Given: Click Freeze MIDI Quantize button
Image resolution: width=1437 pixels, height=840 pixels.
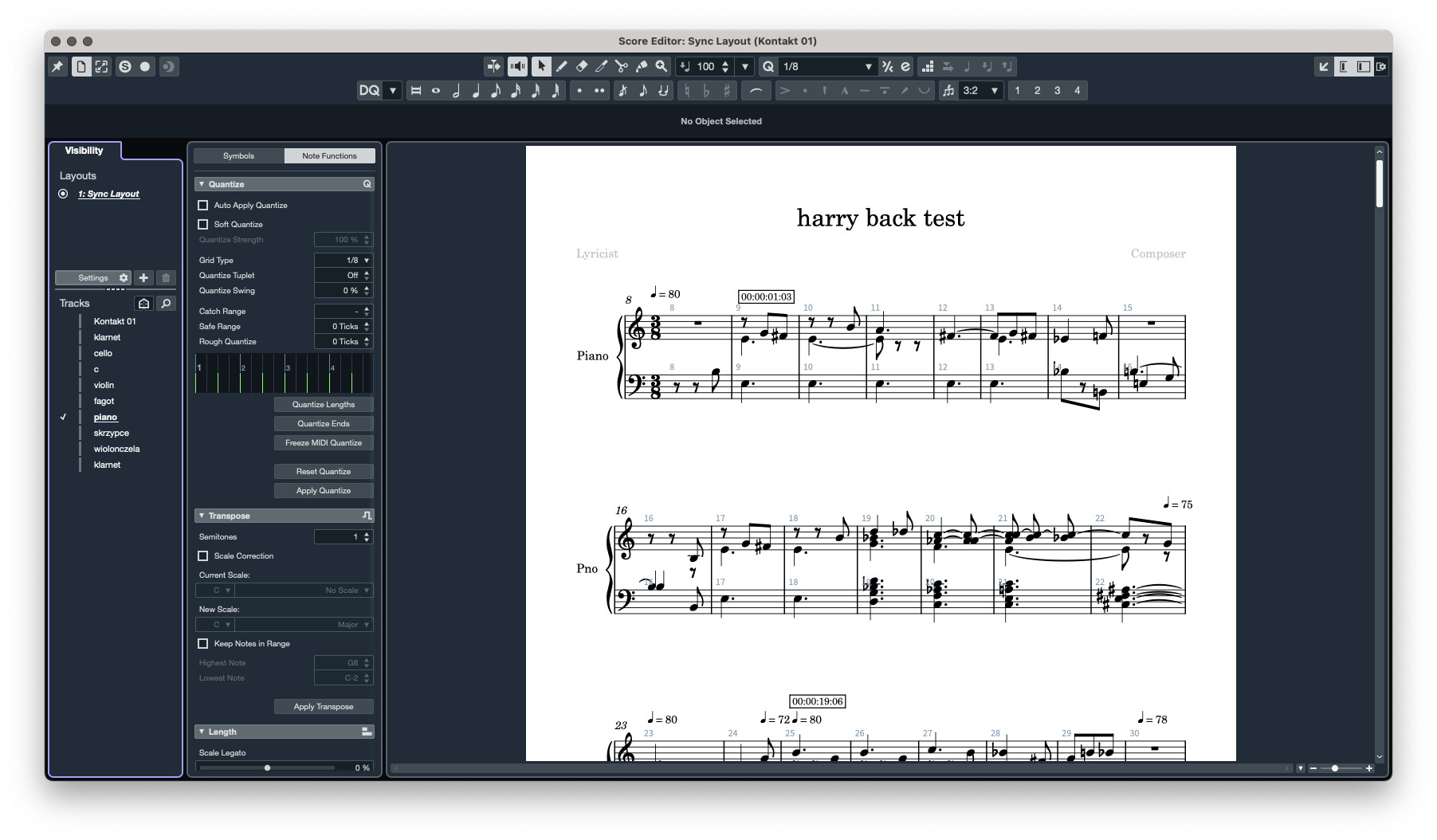Looking at the screenshot, I should [324, 443].
